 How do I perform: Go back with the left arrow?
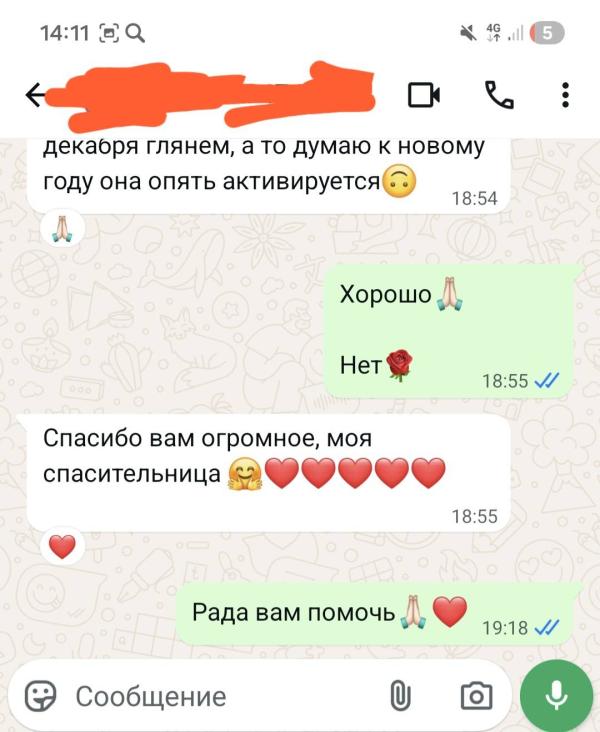pyautogui.click(x=35, y=95)
